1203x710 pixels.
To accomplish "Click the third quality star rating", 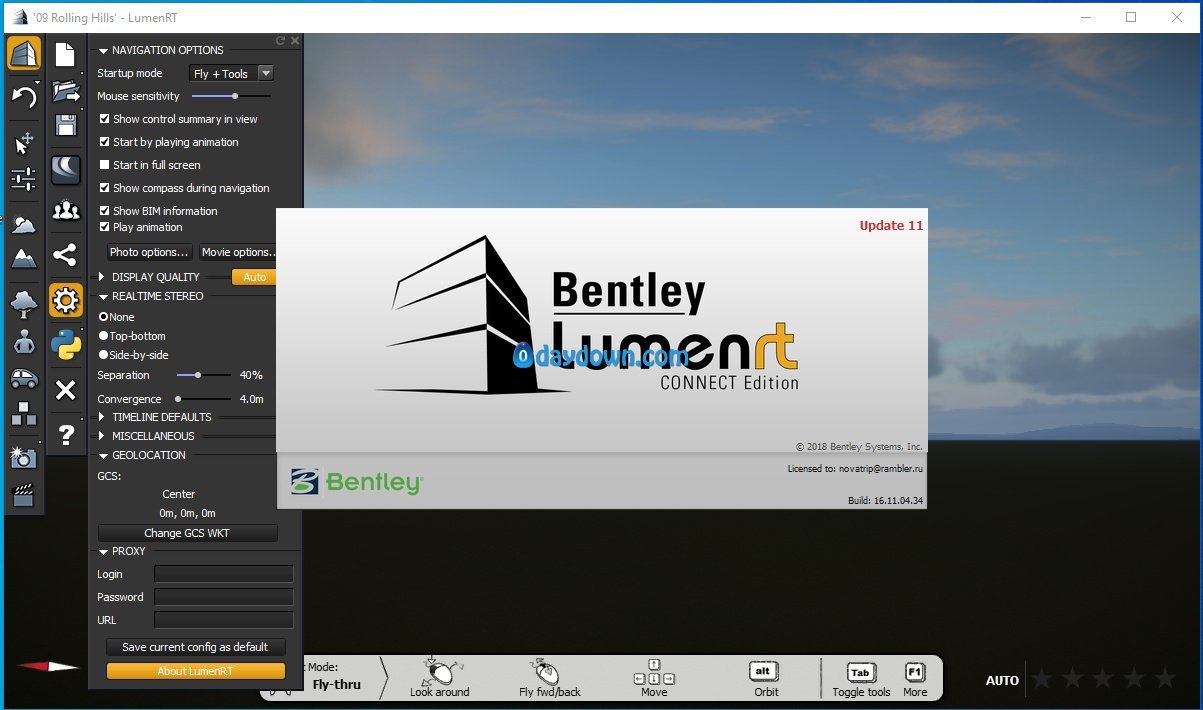I will 1103,679.
